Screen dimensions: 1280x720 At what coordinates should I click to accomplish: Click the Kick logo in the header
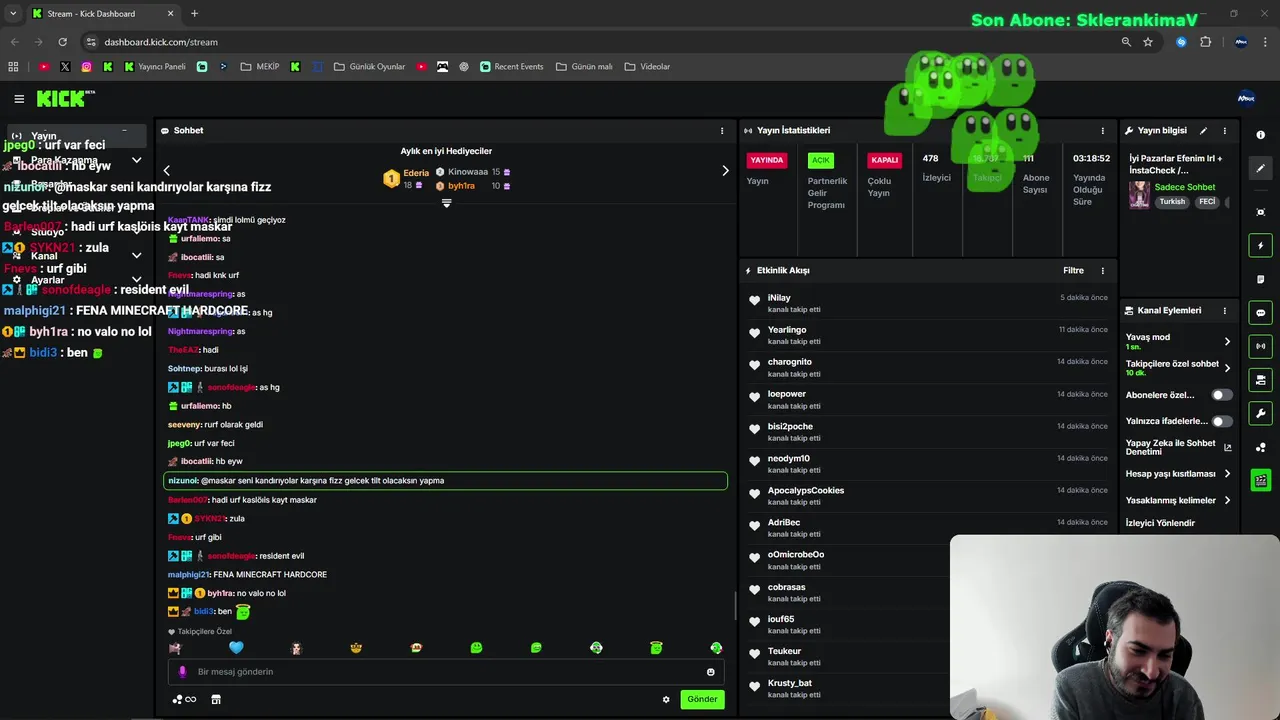click(x=65, y=98)
